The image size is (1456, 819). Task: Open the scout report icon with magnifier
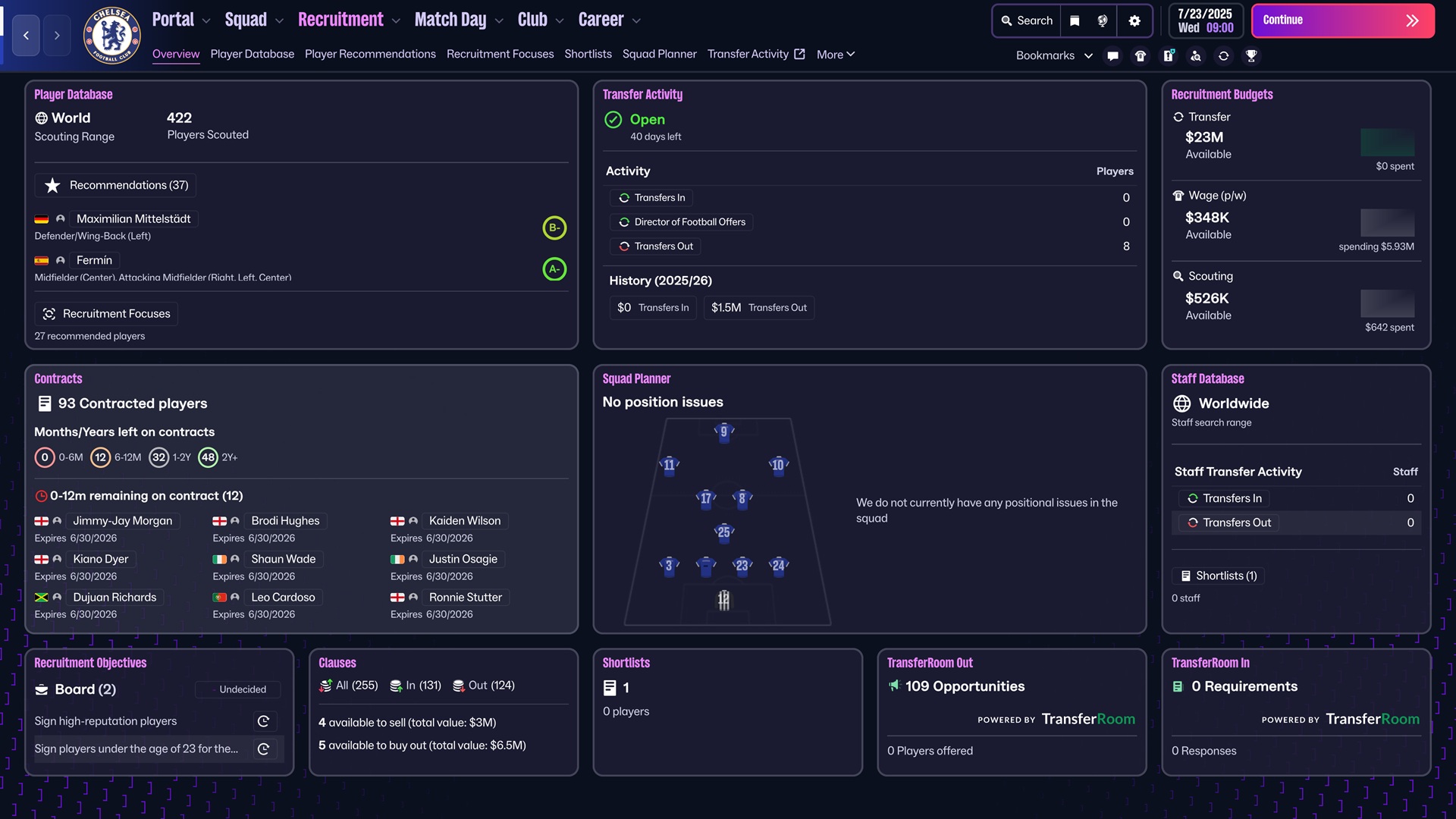pyautogui.click(x=1196, y=55)
